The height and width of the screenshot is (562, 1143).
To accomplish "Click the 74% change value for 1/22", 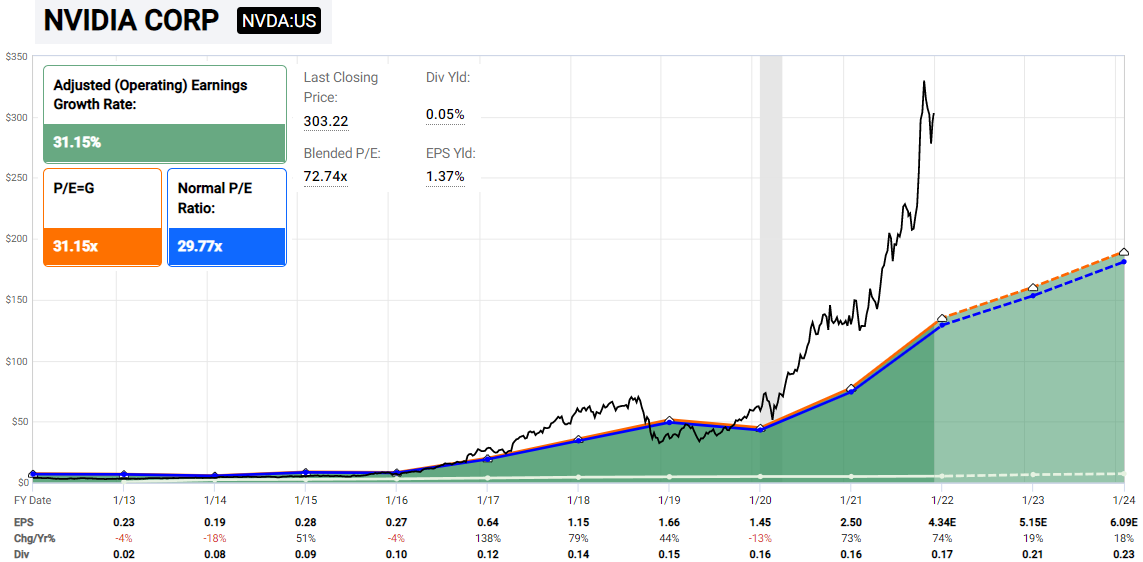I will pyautogui.click(x=942, y=538).
